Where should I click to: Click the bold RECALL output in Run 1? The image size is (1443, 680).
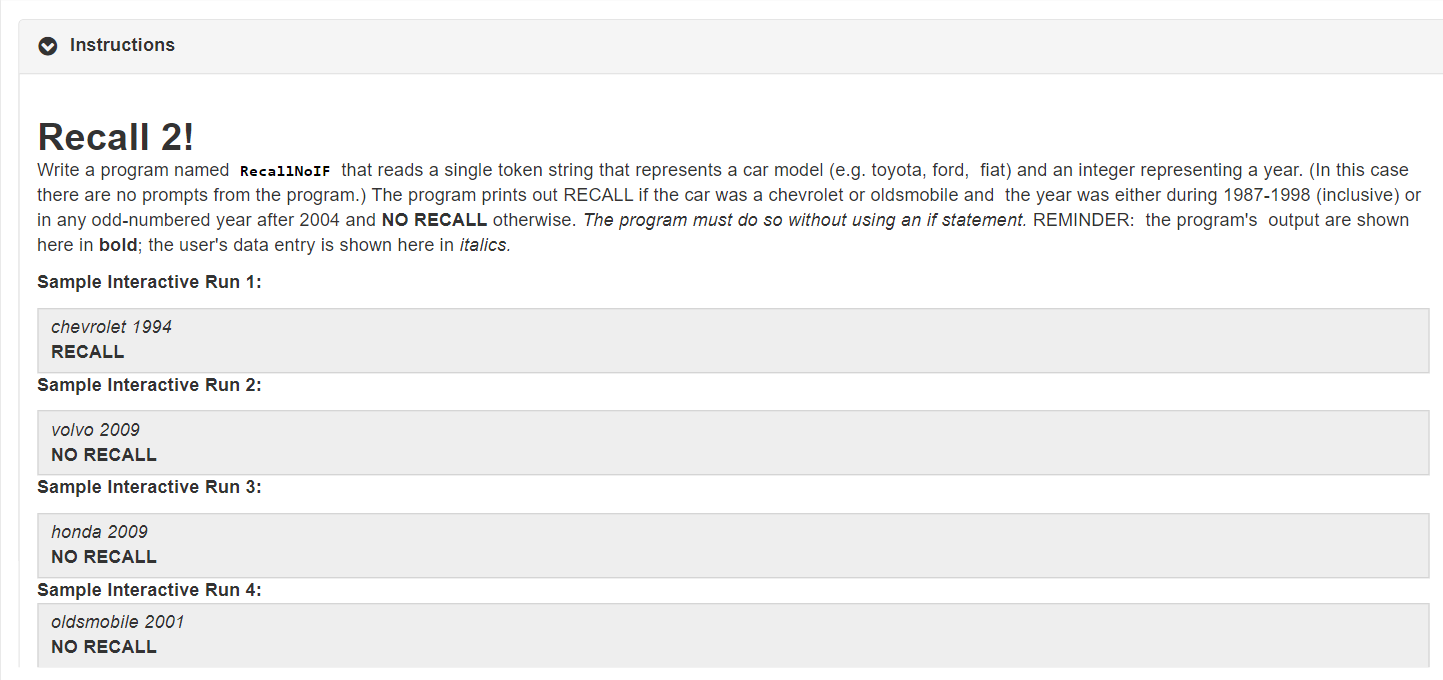[87, 352]
